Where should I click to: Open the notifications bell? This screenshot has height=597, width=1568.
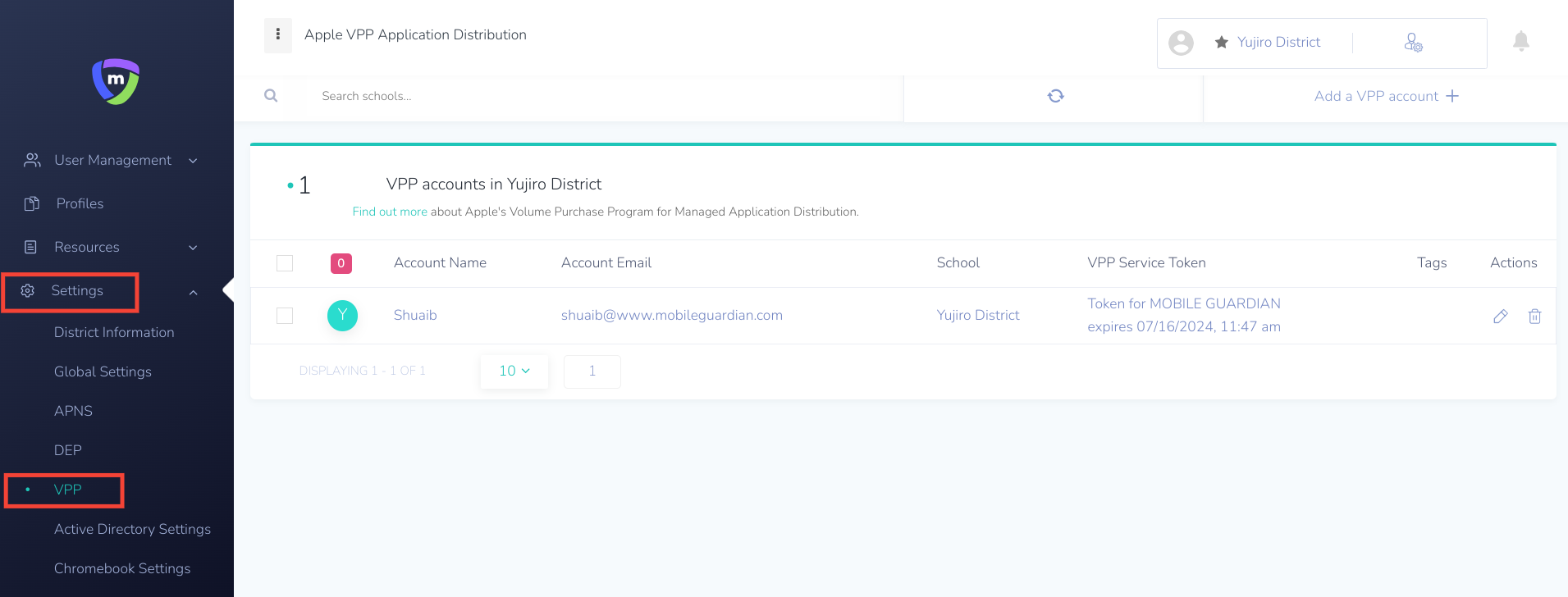pos(1521,41)
